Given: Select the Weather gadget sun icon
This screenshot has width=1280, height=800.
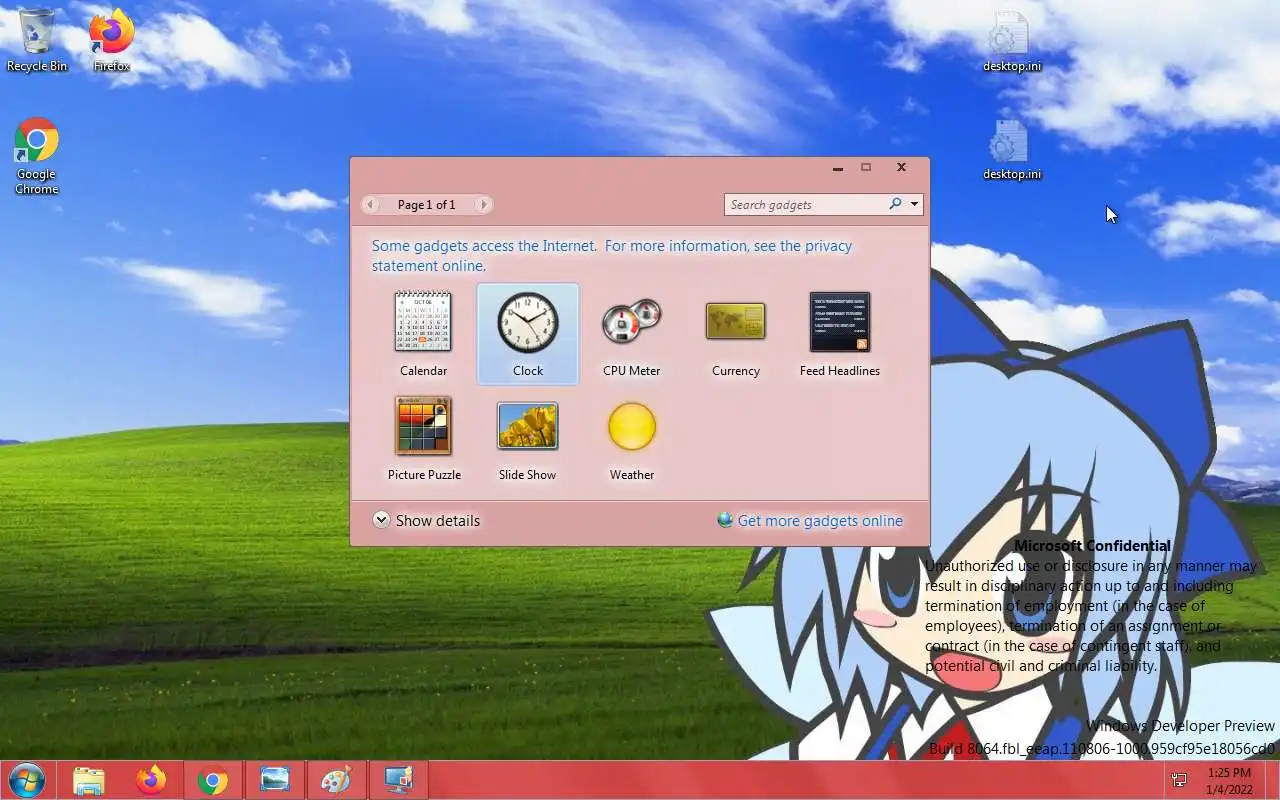Looking at the screenshot, I should point(632,427).
